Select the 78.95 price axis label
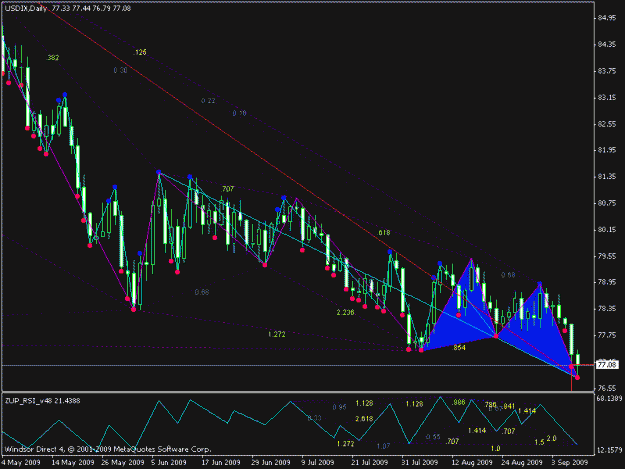The image size is (625, 469). coord(607,282)
